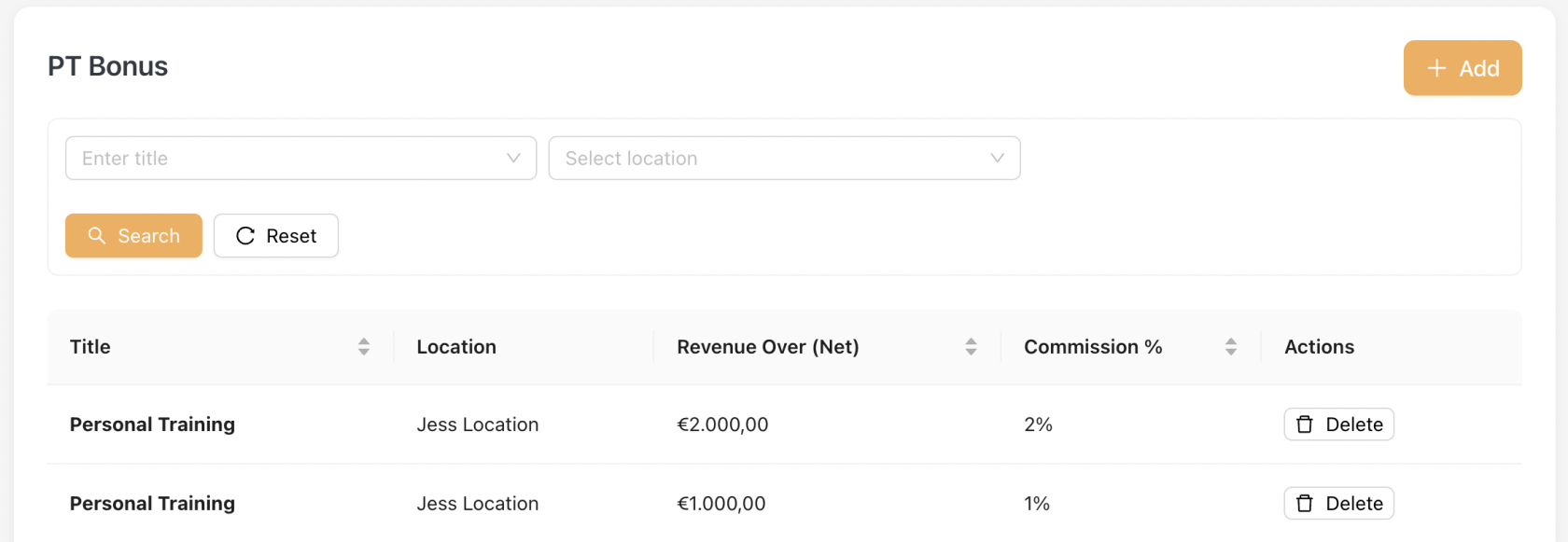Expand location field chevron arrow
The image size is (1568, 542).
pyautogui.click(x=997, y=159)
